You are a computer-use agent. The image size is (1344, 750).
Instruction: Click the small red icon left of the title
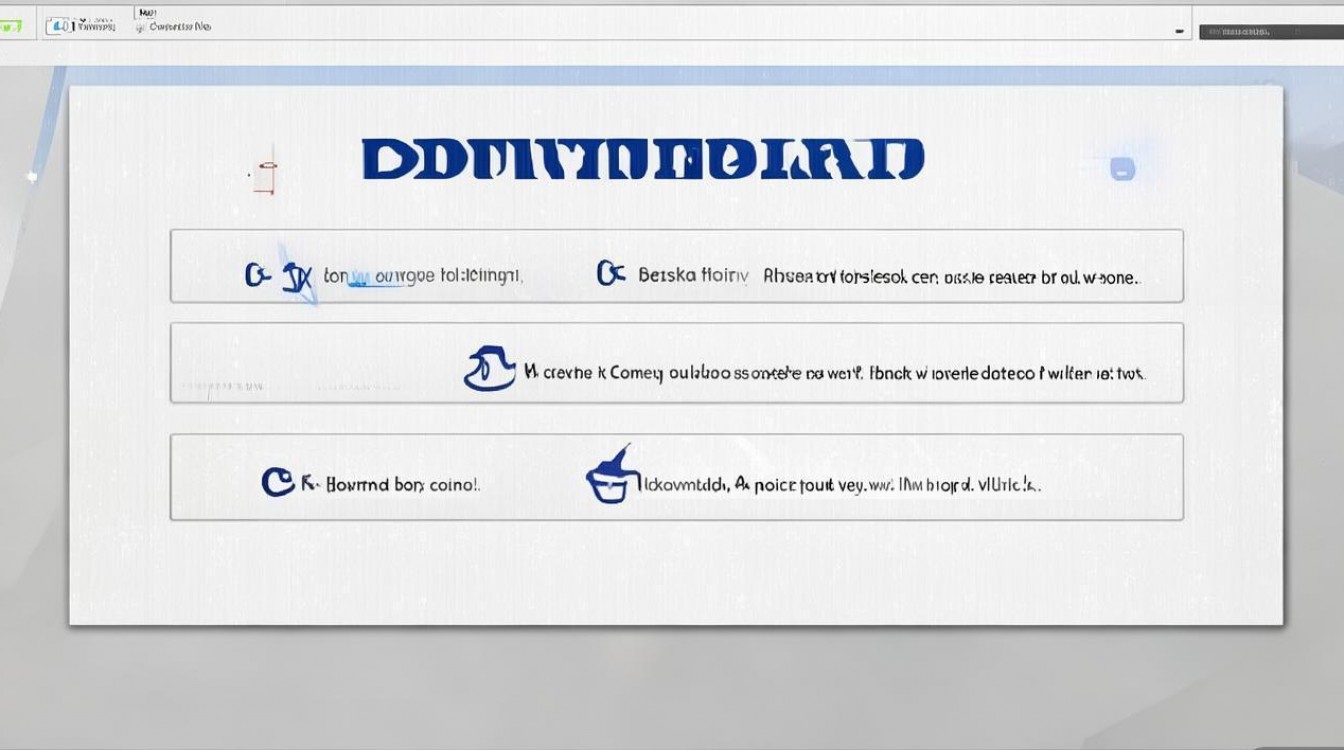pyautogui.click(x=264, y=177)
